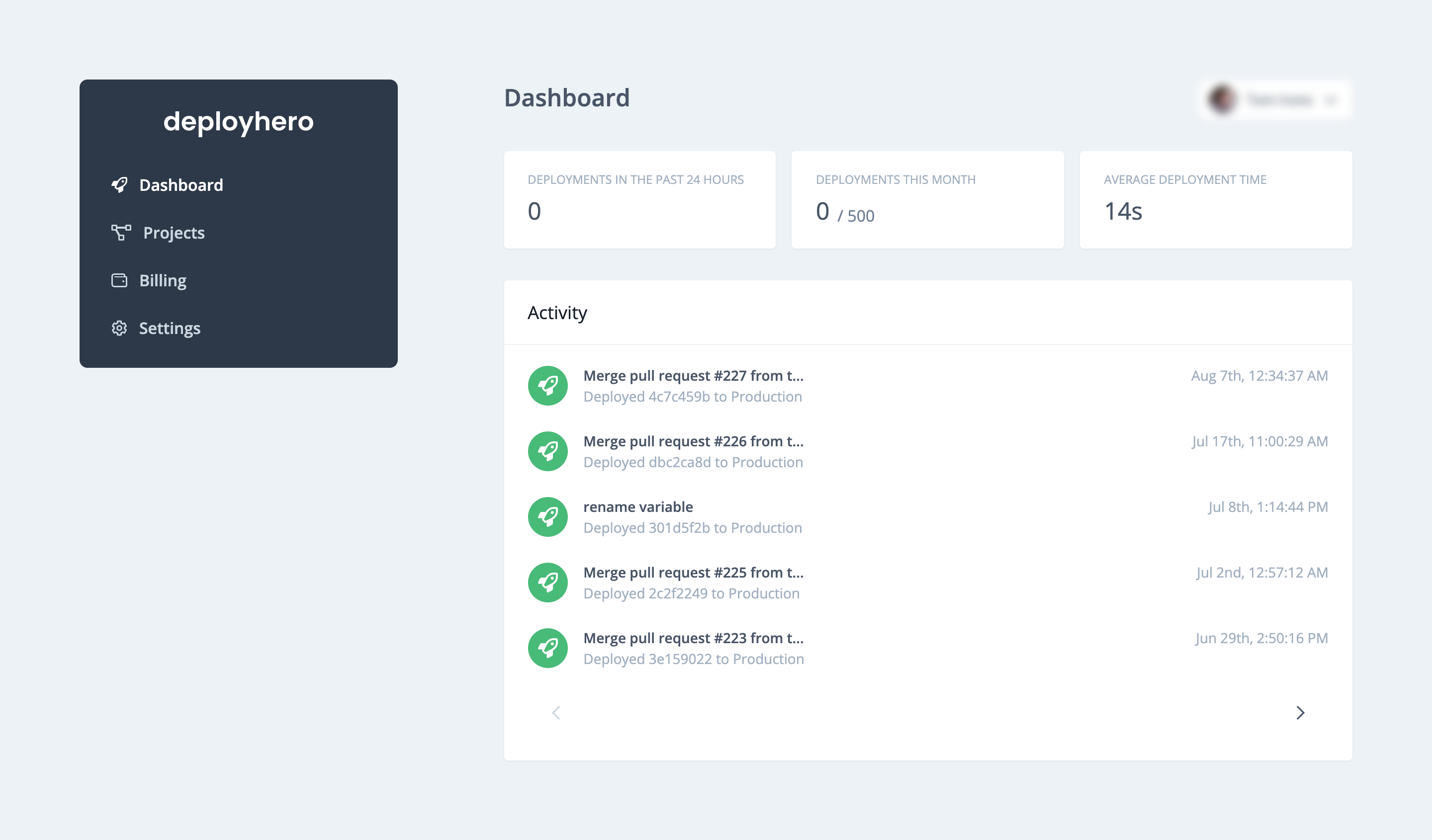The height and width of the screenshot is (840, 1432).
Task: Select the rocket icon beside Dashboard nav item
Action: pos(119,184)
